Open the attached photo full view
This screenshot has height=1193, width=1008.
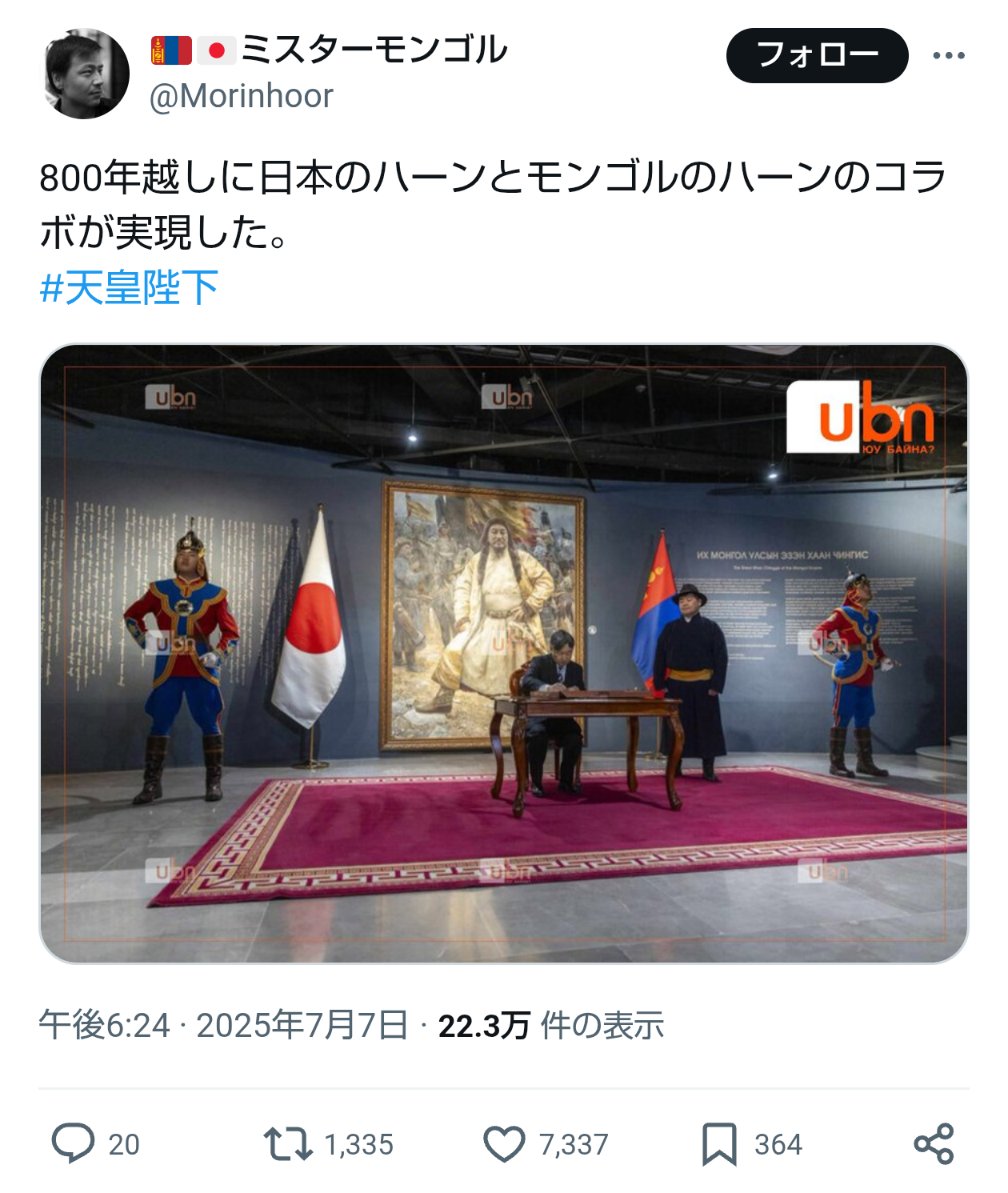504,654
